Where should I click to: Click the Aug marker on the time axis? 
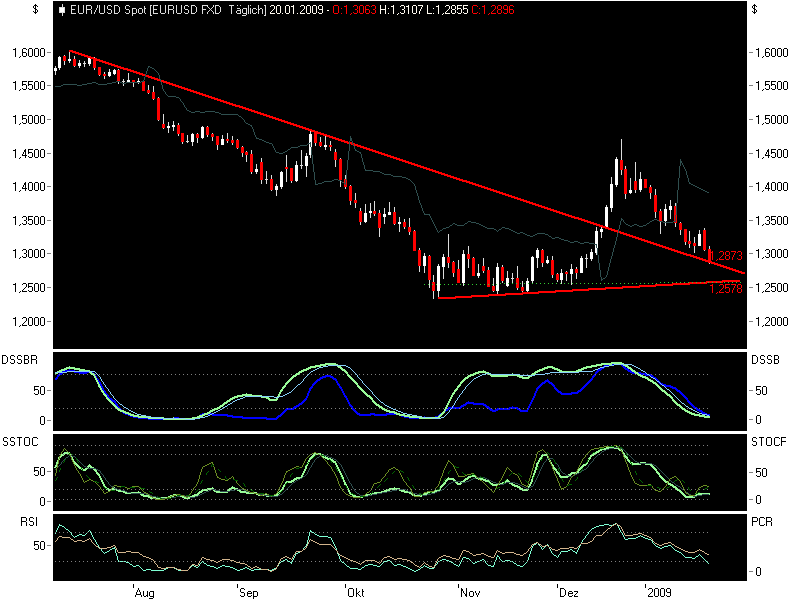click(144, 592)
